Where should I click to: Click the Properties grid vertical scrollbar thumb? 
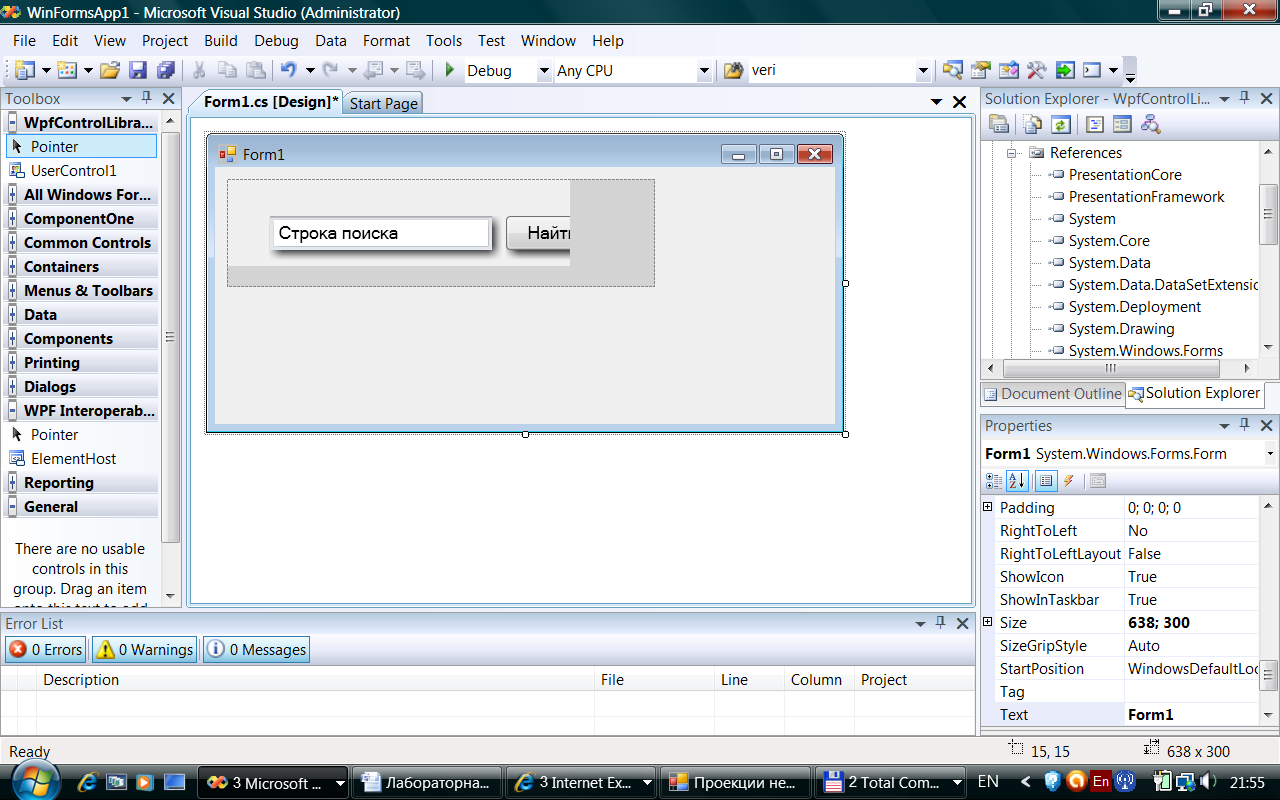pyautogui.click(x=1269, y=675)
